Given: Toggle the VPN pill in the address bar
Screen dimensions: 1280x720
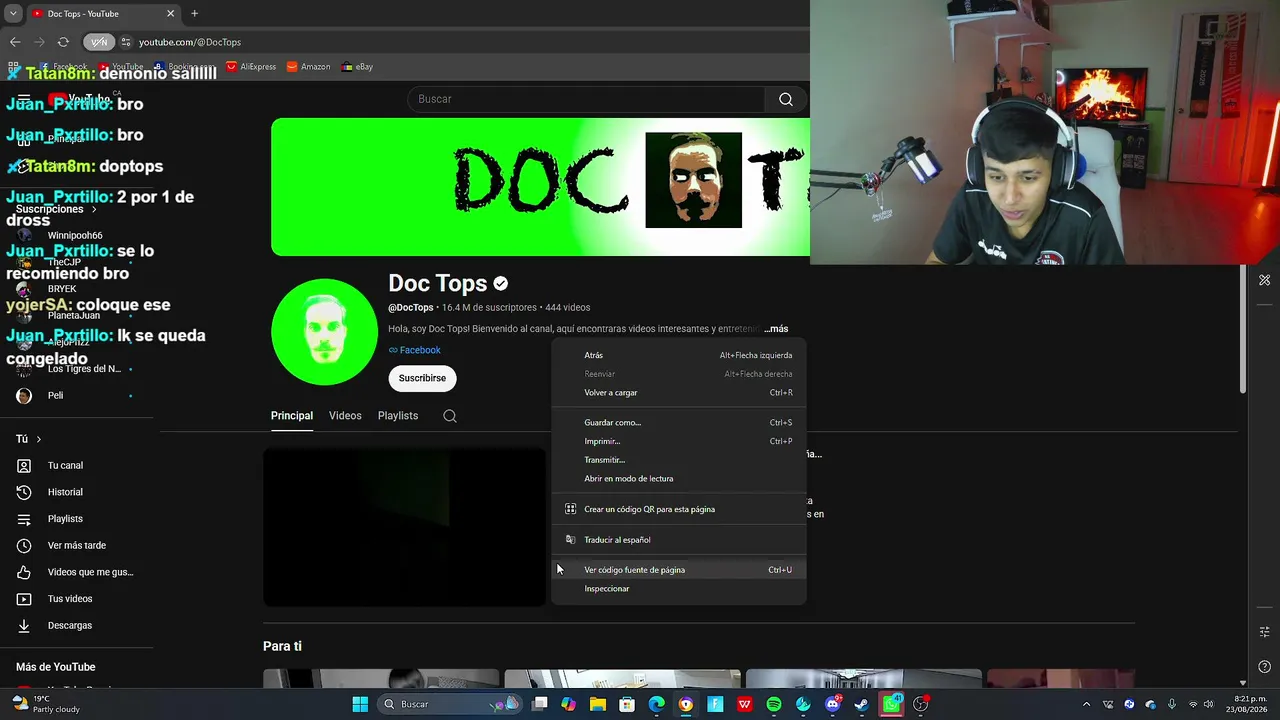Looking at the screenshot, I should point(98,42).
